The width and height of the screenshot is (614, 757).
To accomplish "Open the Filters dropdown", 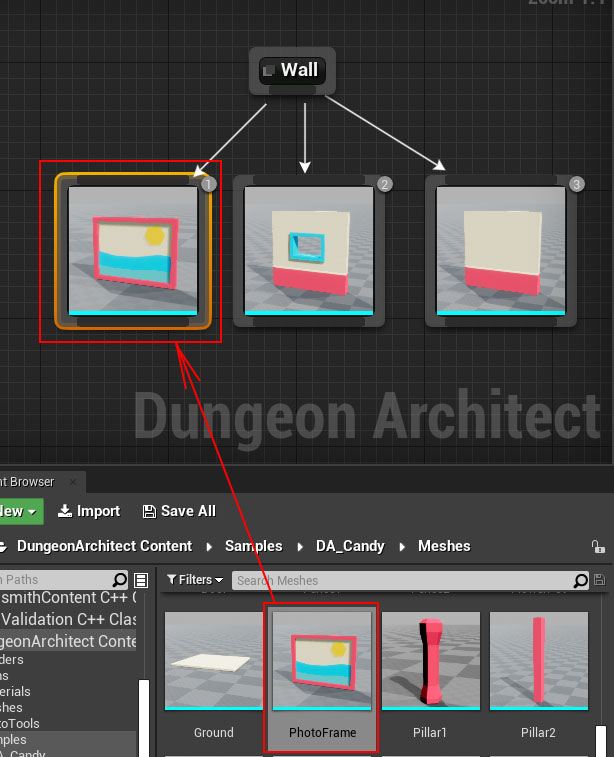I will coord(195,580).
